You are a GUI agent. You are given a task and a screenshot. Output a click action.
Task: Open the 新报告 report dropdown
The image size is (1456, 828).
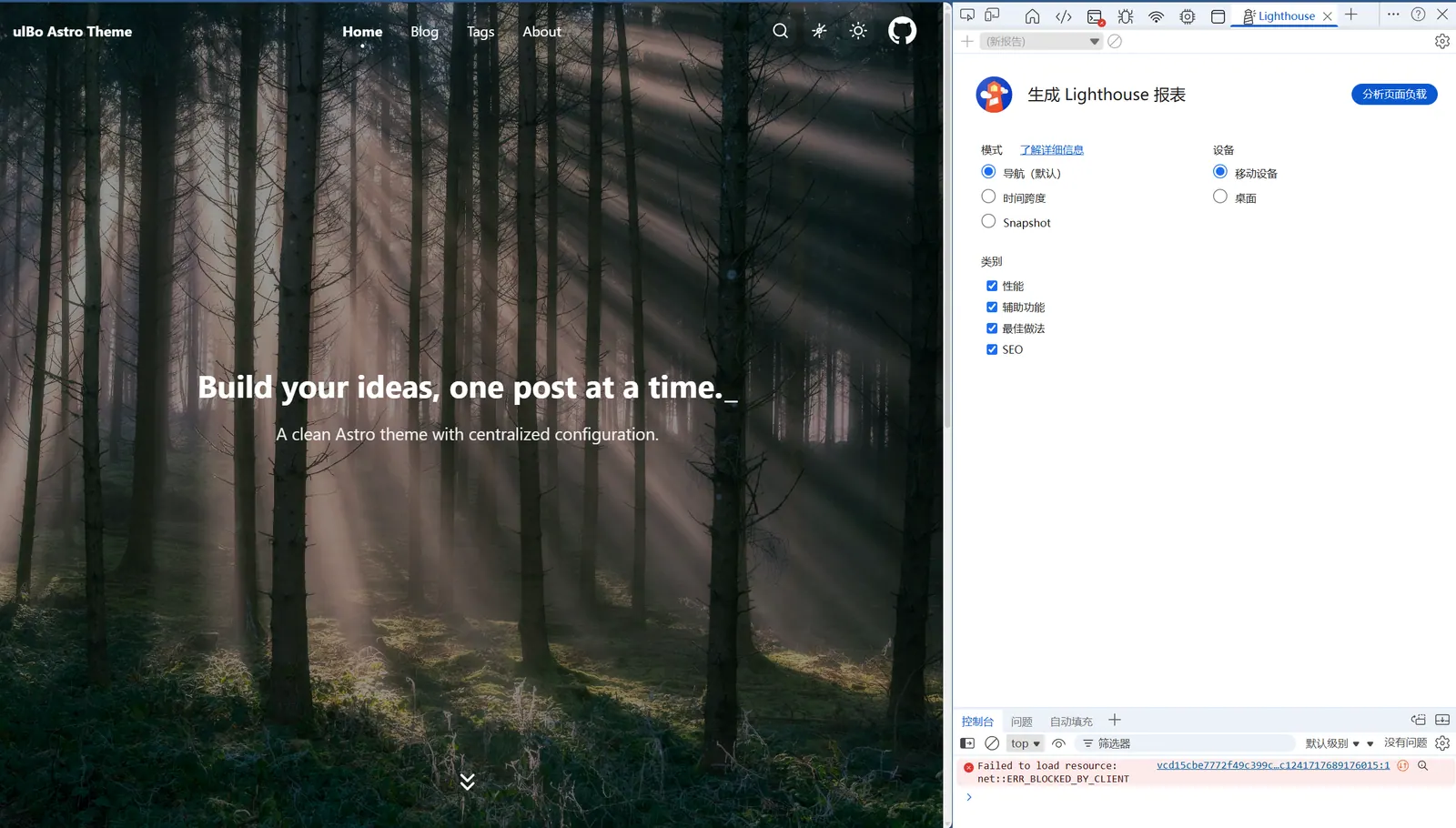coord(1042,42)
